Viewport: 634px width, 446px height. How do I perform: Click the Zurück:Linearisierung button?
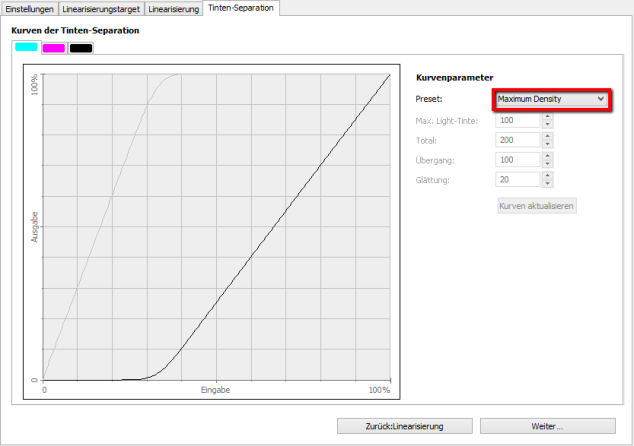pos(404,426)
